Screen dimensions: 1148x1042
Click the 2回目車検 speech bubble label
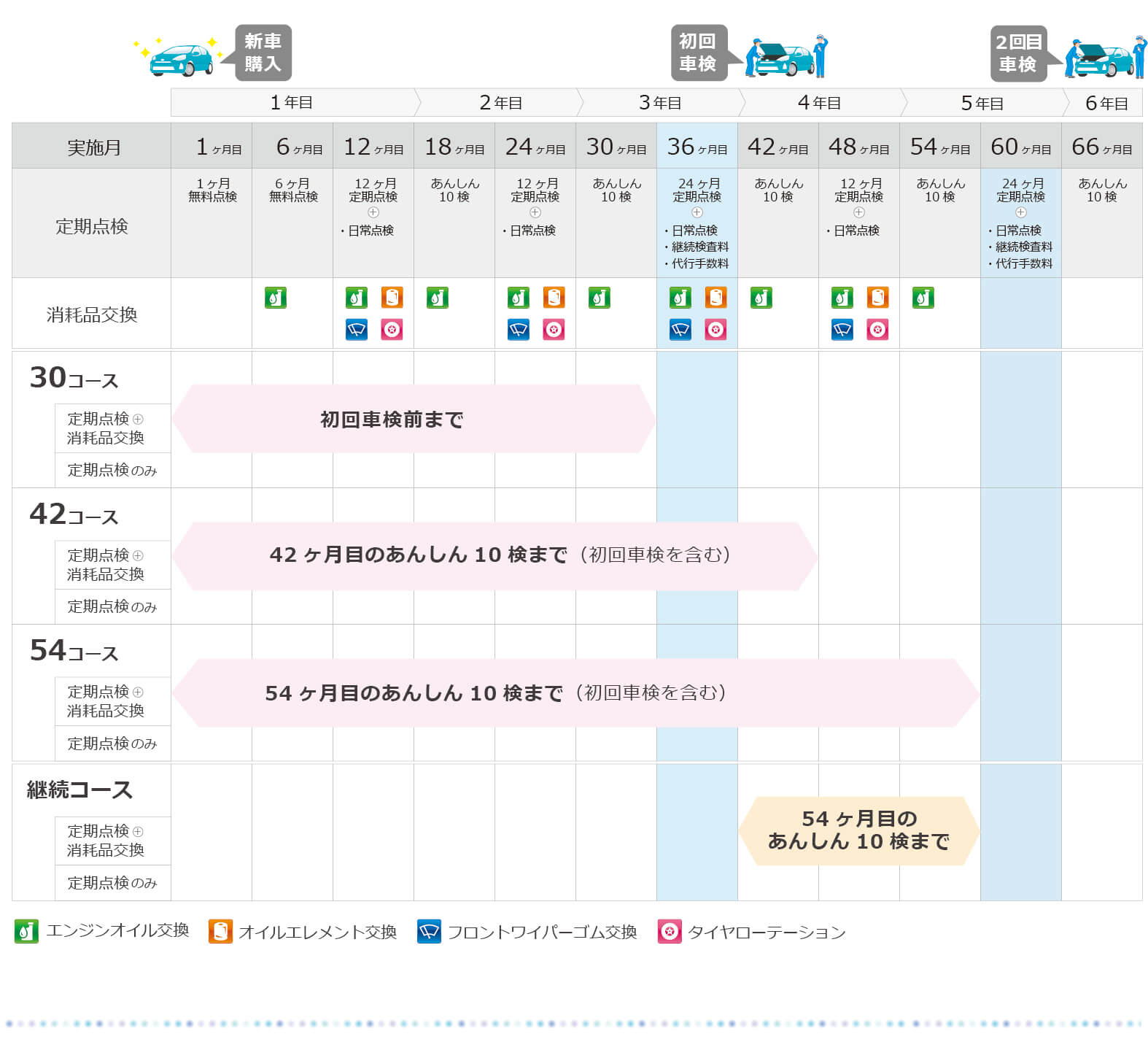(1017, 53)
